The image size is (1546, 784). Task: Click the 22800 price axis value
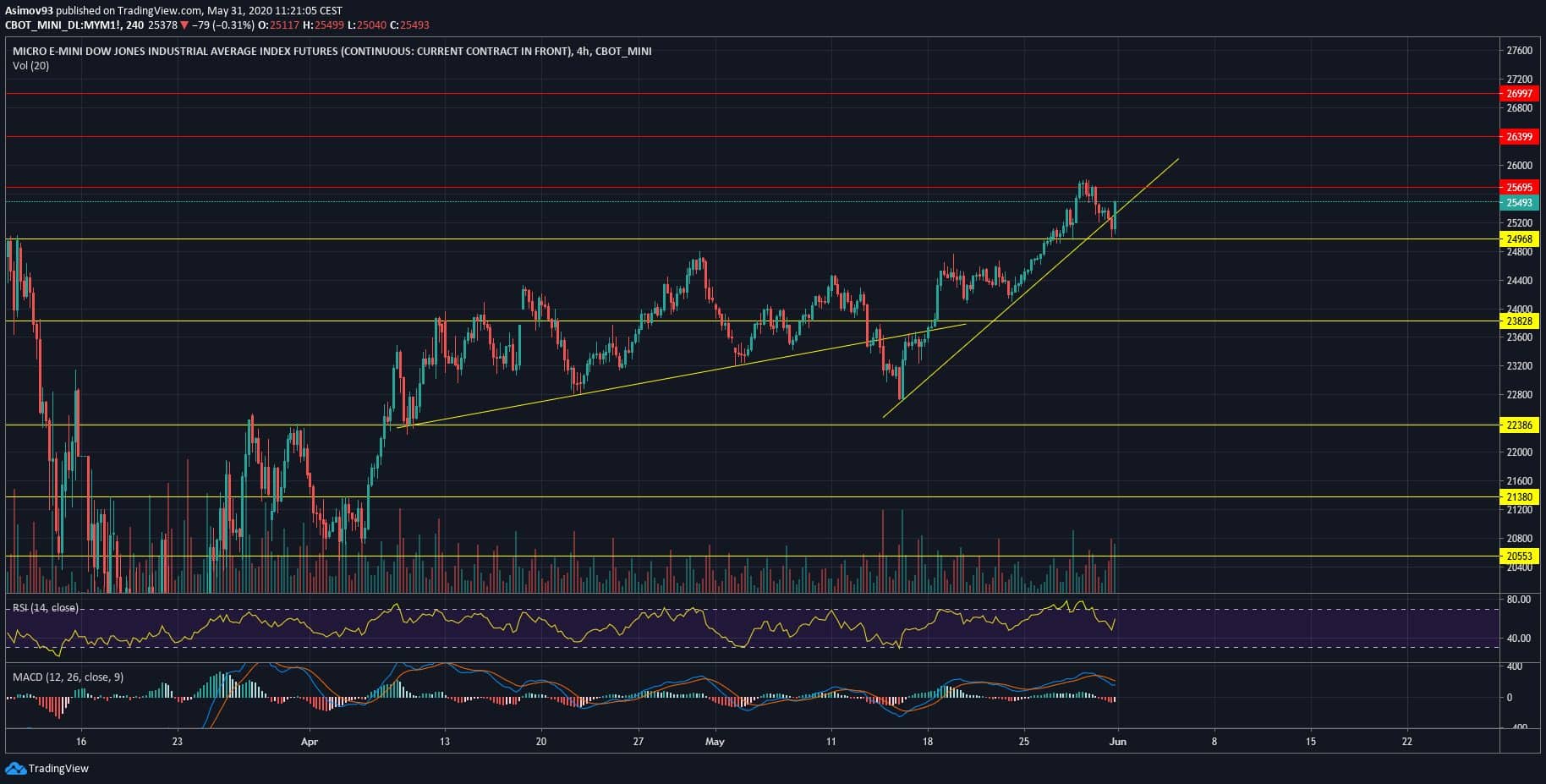tap(1519, 395)
